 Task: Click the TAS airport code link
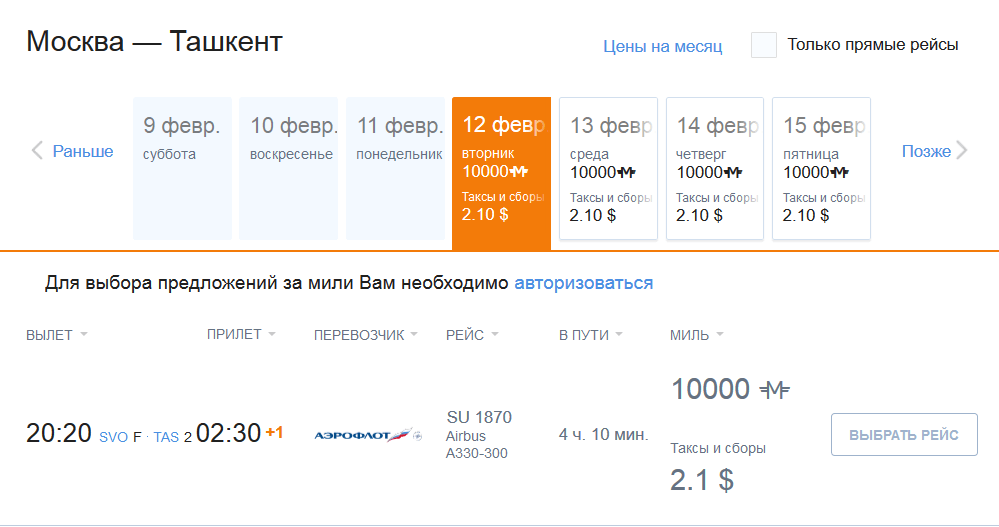click(x=166, y=437)
